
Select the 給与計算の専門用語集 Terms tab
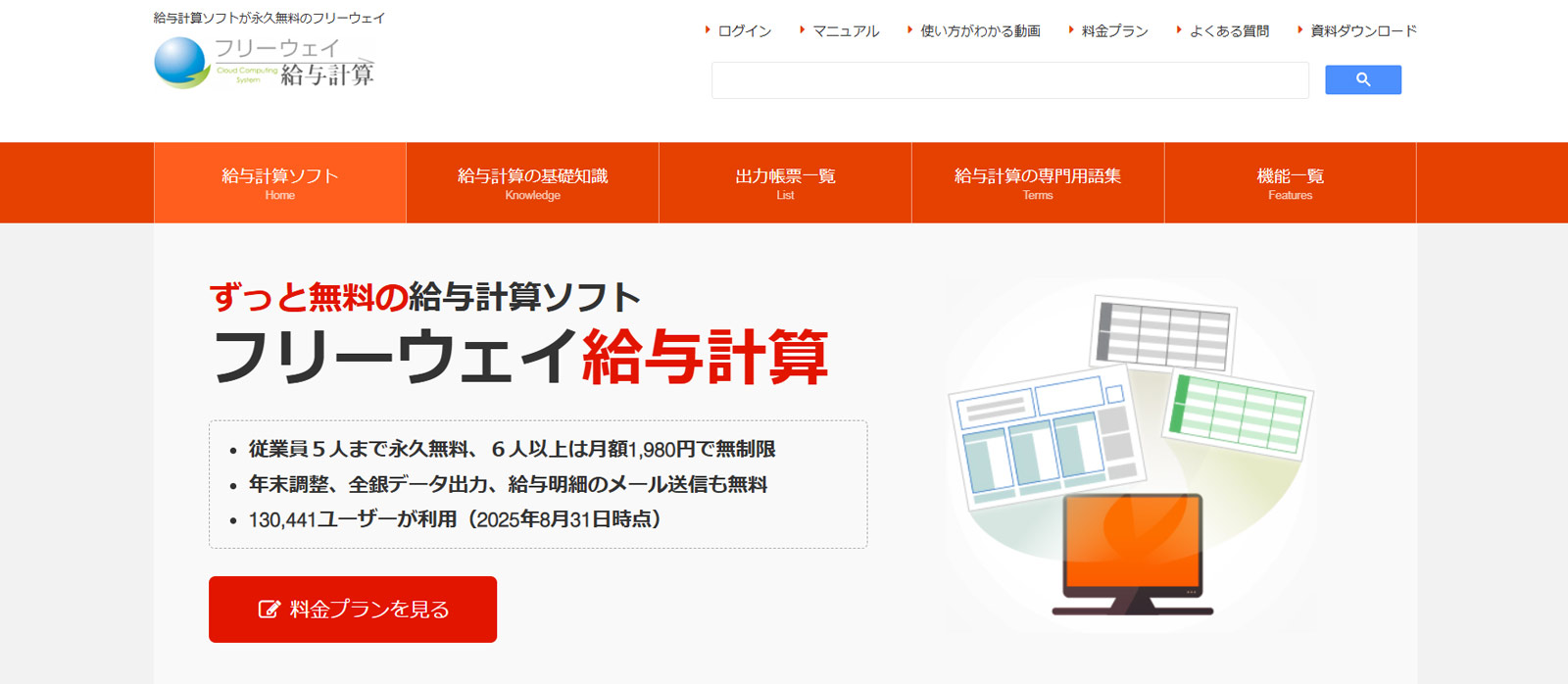[x=1038, y=182]
